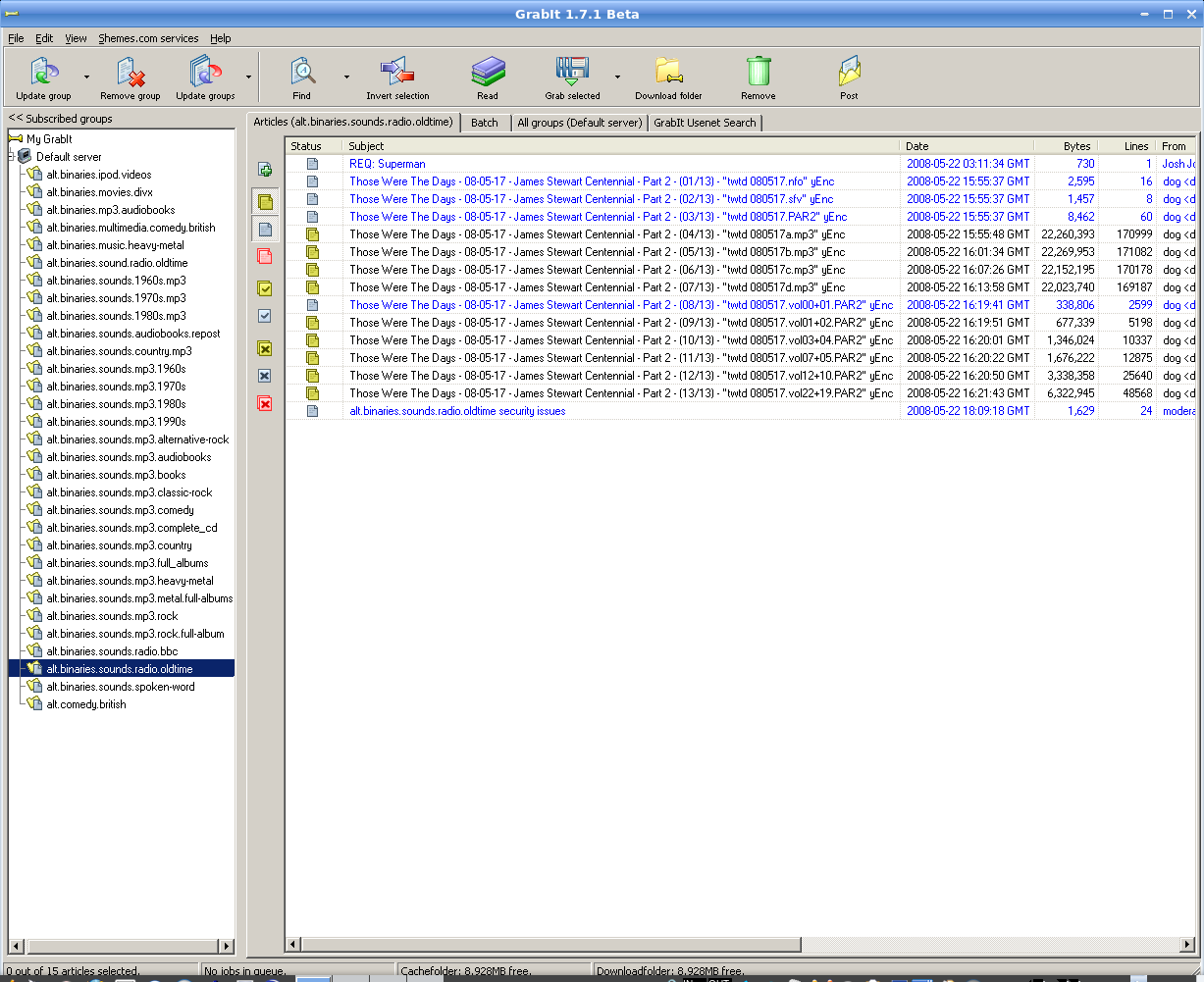Image resolution: width=1204 pixels, height=982 pixels.
Task: Sort articles by the Subject column header
Action: pyautogui.click(x=622, y=146)
